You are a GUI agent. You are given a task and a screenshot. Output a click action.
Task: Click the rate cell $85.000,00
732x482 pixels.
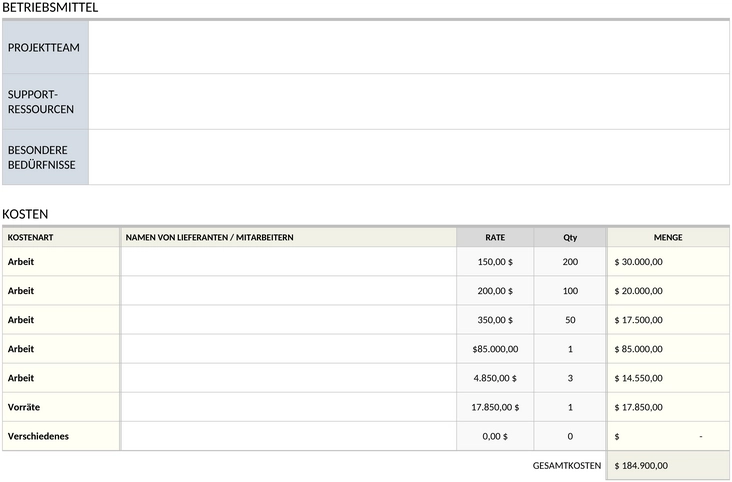[x=495, y=349]
